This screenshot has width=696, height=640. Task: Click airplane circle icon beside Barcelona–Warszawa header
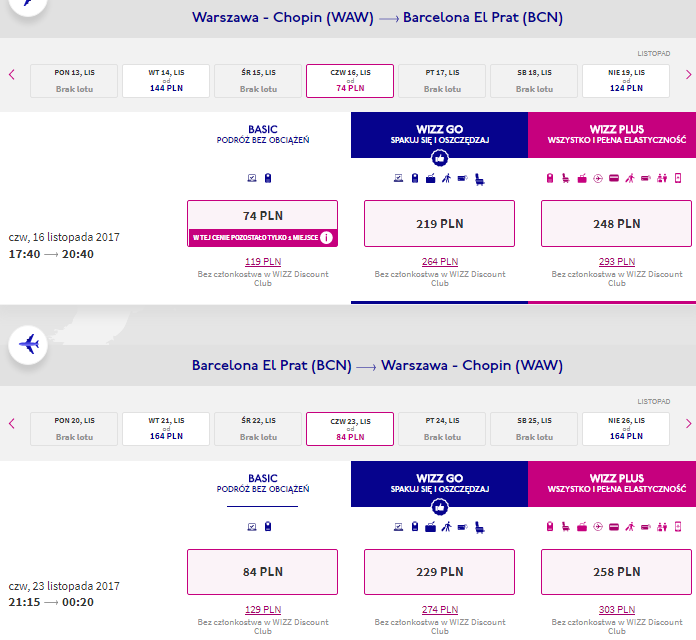[28, 345]
